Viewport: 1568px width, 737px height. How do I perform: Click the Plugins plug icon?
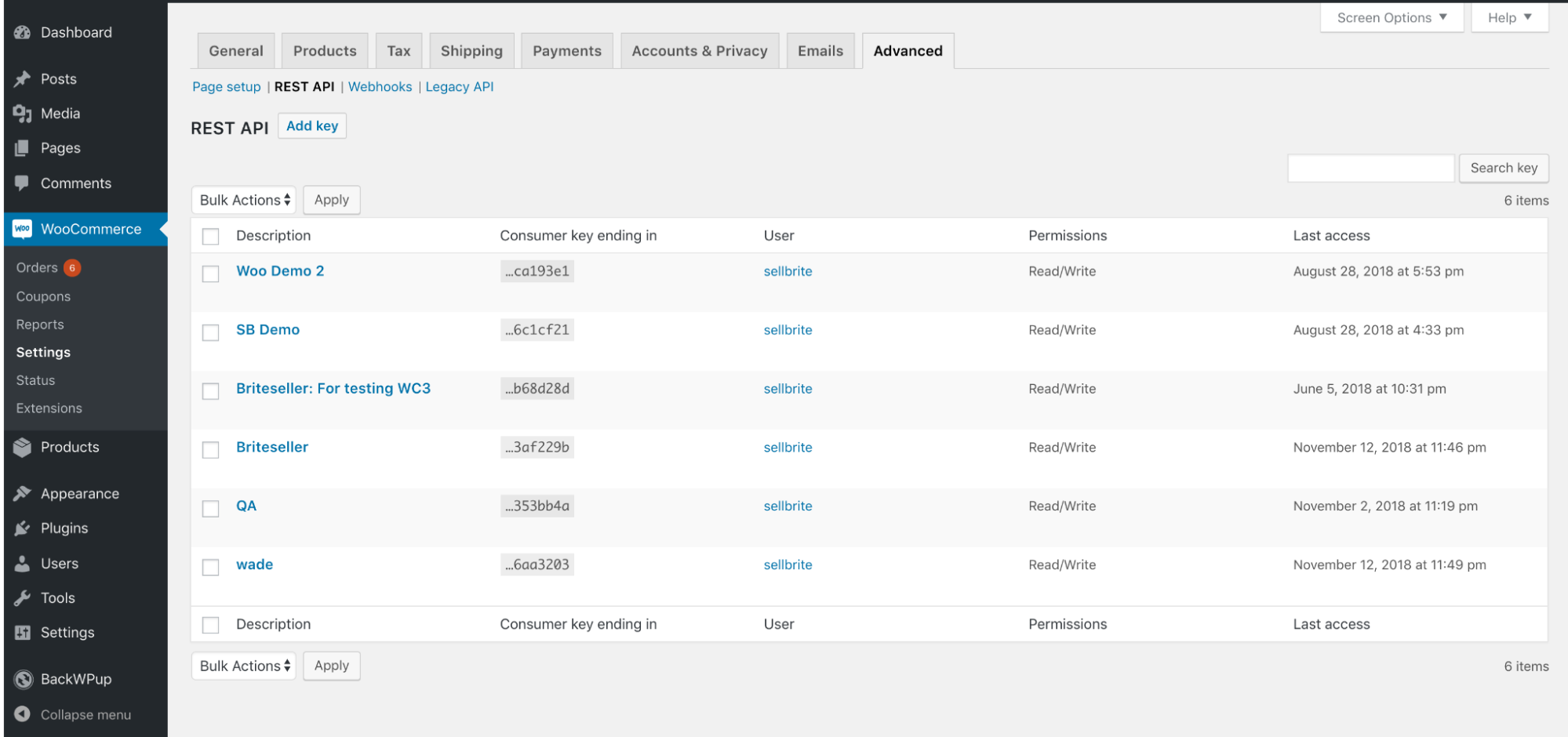pyautogui.click(x=23, y=528)
